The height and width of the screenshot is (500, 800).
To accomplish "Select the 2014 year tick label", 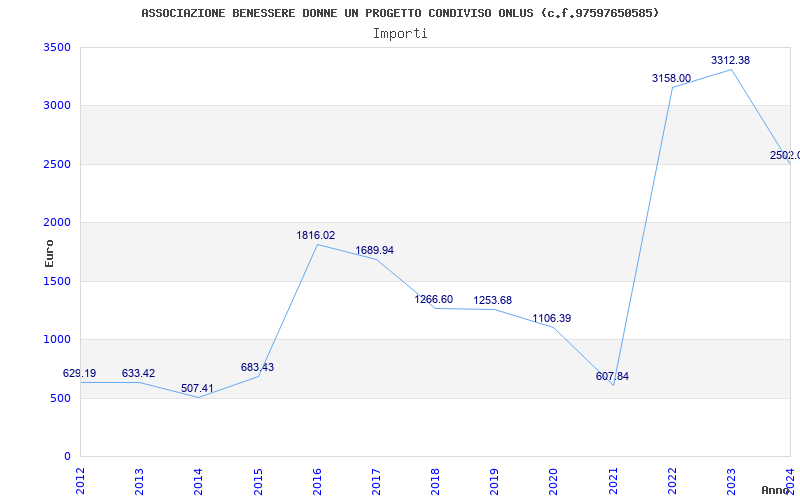I will [x=199, y=478].
